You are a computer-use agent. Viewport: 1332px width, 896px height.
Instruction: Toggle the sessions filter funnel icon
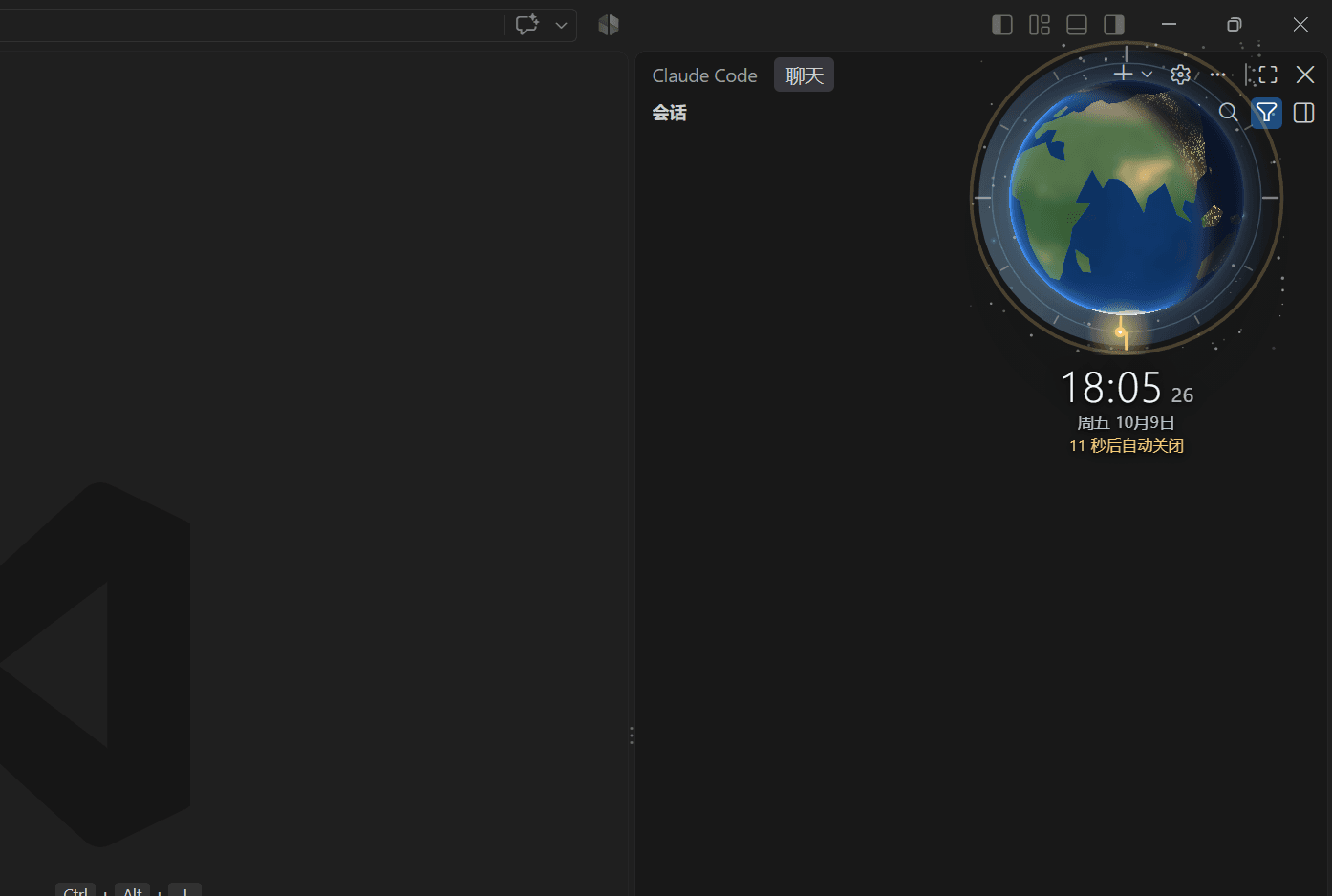click(x=1266, y=113)
